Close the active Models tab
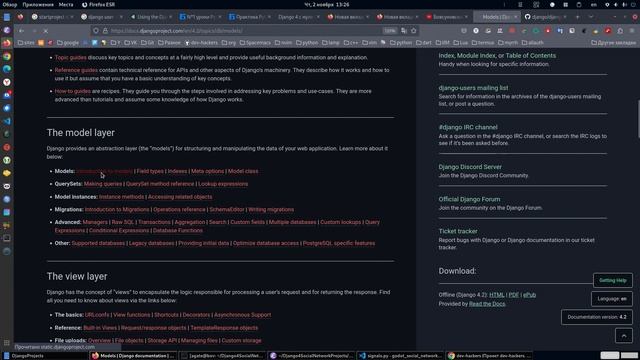The height and width of the screenshot is (360, 640). (516, 17)
